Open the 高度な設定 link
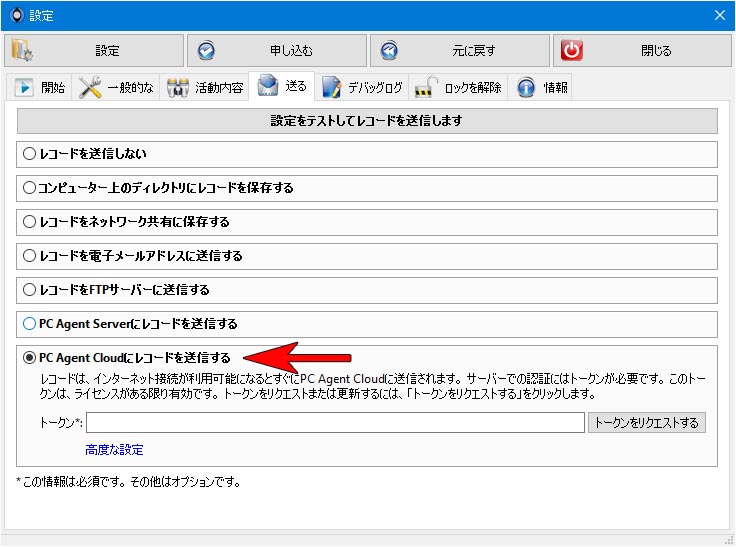736x547 pixels. 114,450
